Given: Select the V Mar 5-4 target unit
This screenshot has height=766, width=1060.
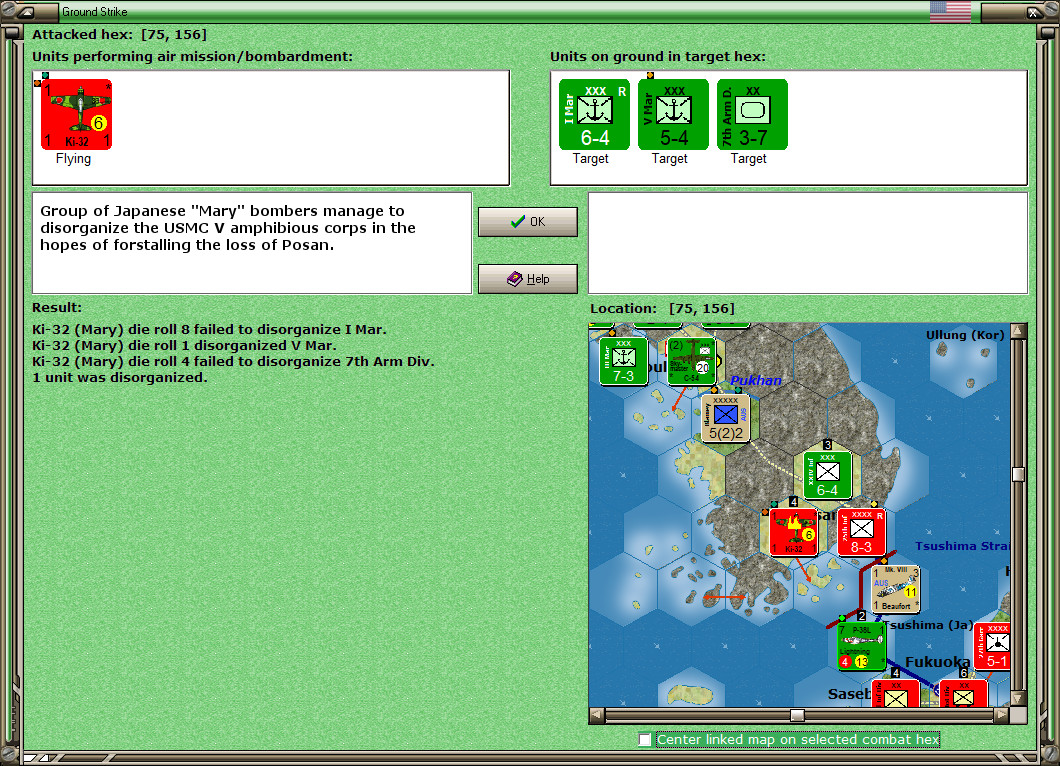Looking at the screenshot, I should pyautogui.click(x=673, y=114).
